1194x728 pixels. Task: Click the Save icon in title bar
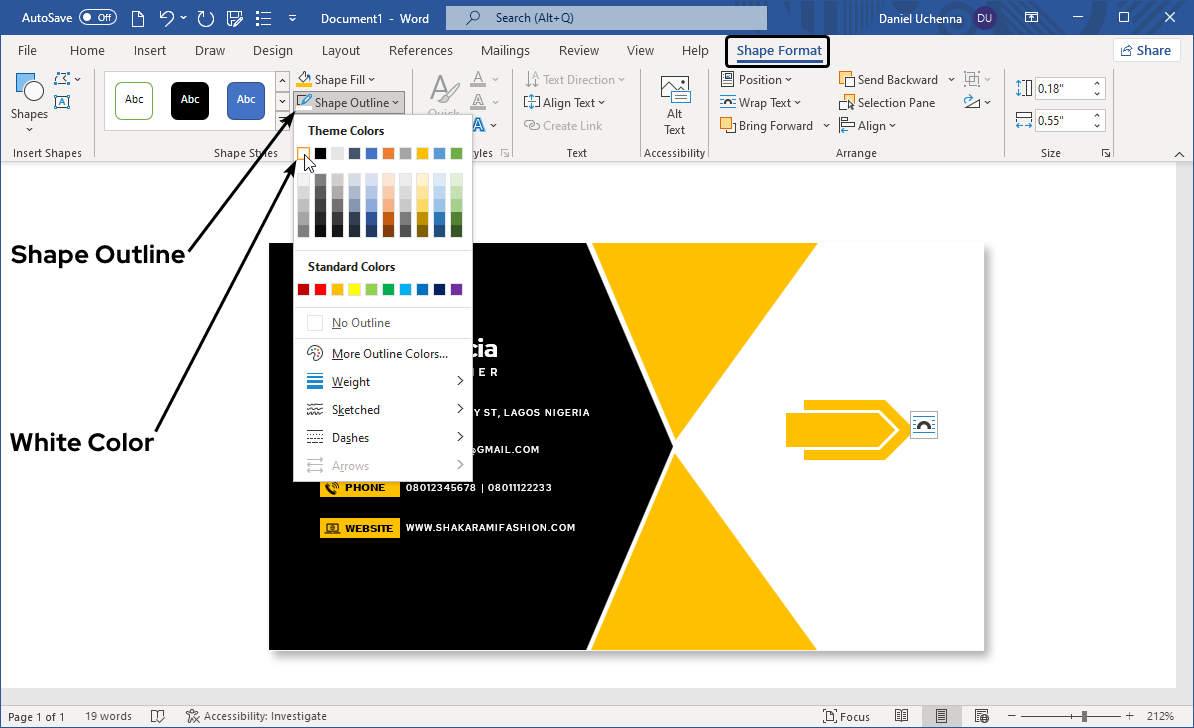coord(233,18)
